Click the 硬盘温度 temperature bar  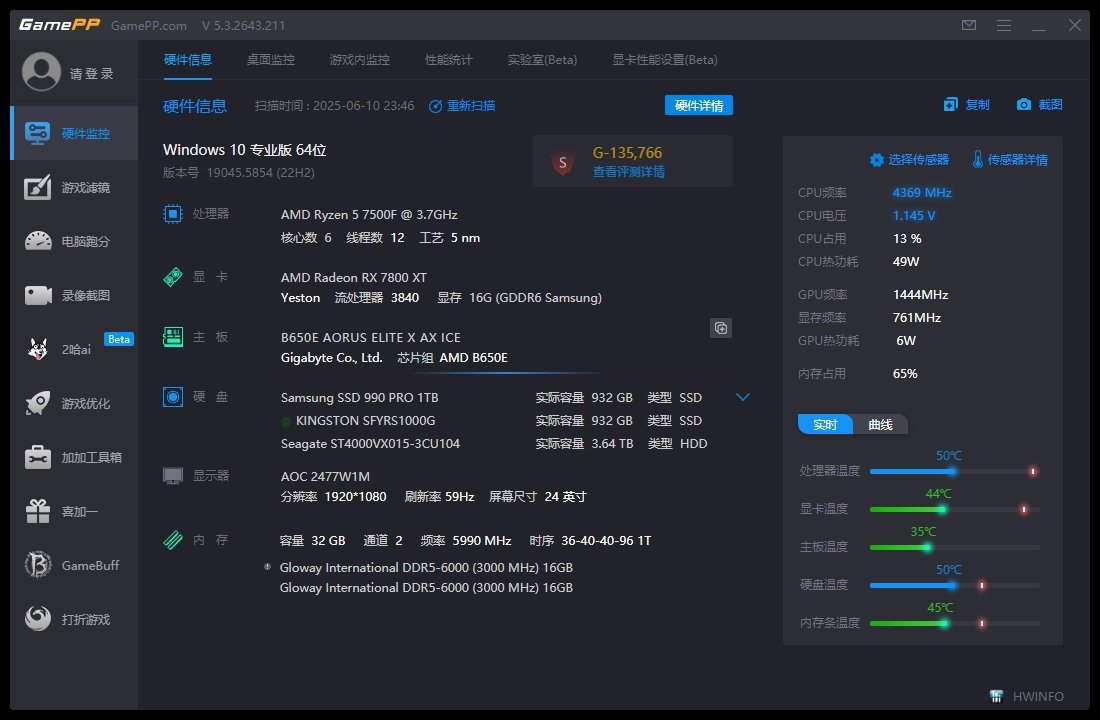click(954, 585)
